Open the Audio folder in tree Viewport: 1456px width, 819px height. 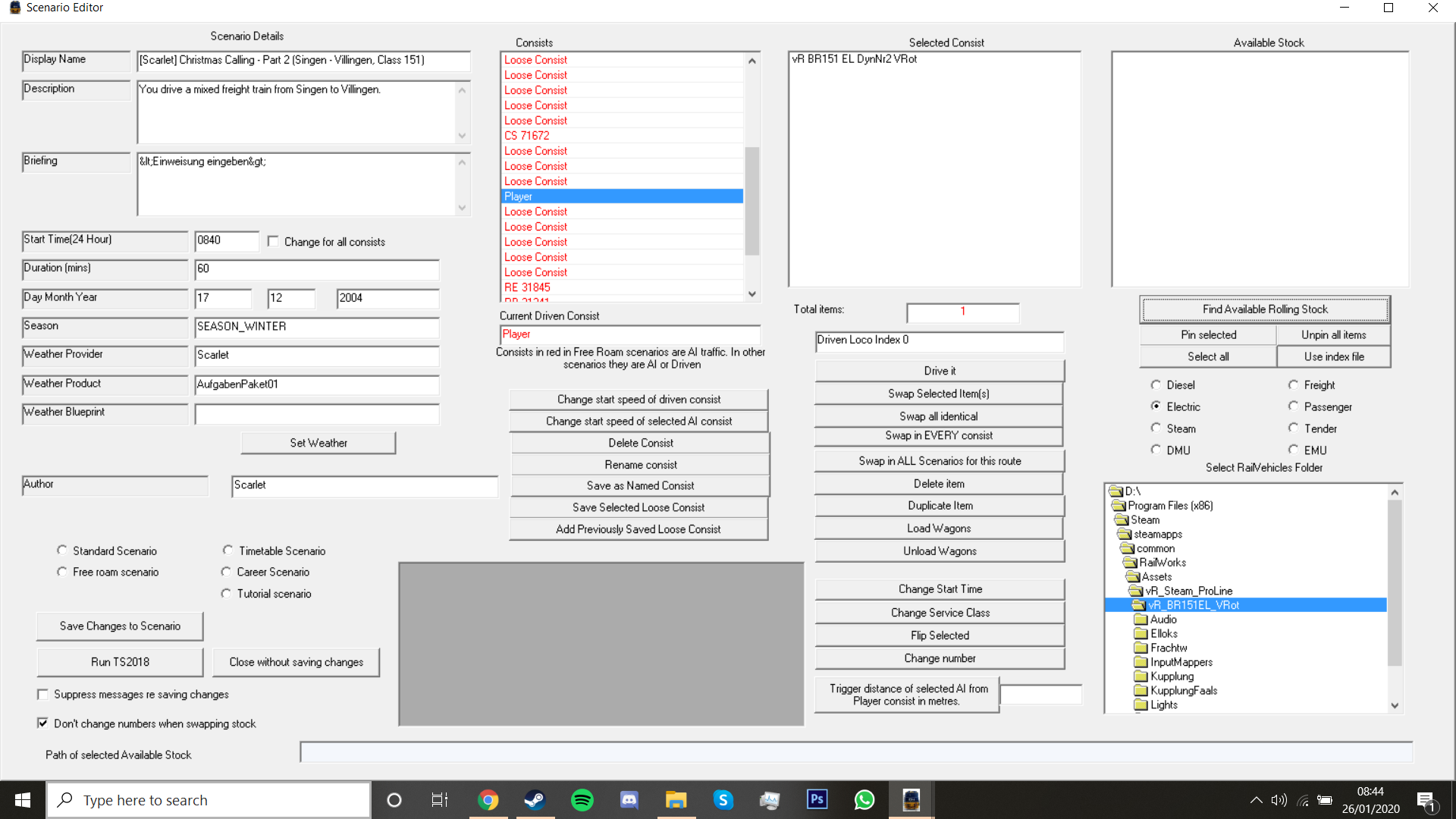[x=1163, y=620]
